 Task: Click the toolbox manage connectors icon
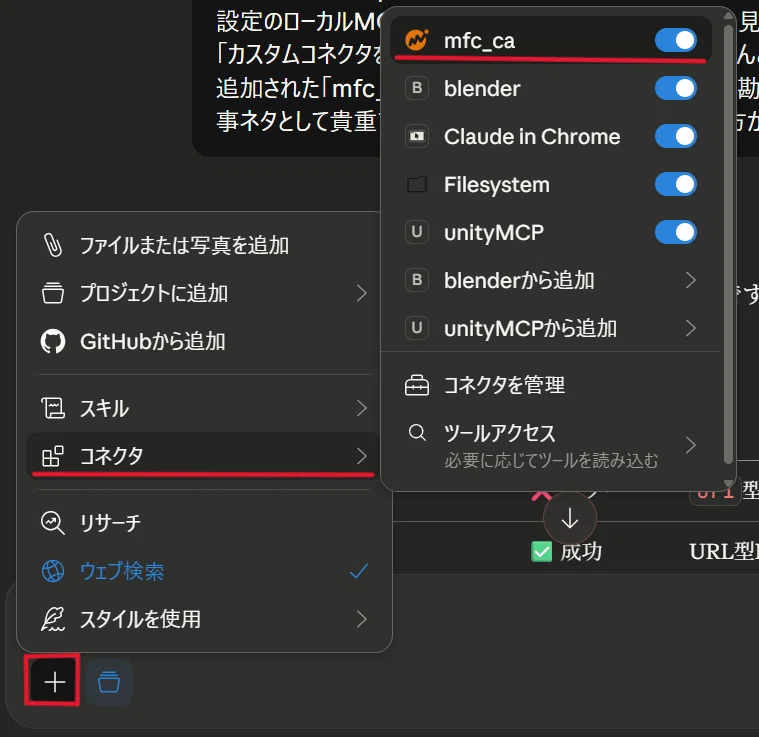pyautogui.click(x=417, y=385)
